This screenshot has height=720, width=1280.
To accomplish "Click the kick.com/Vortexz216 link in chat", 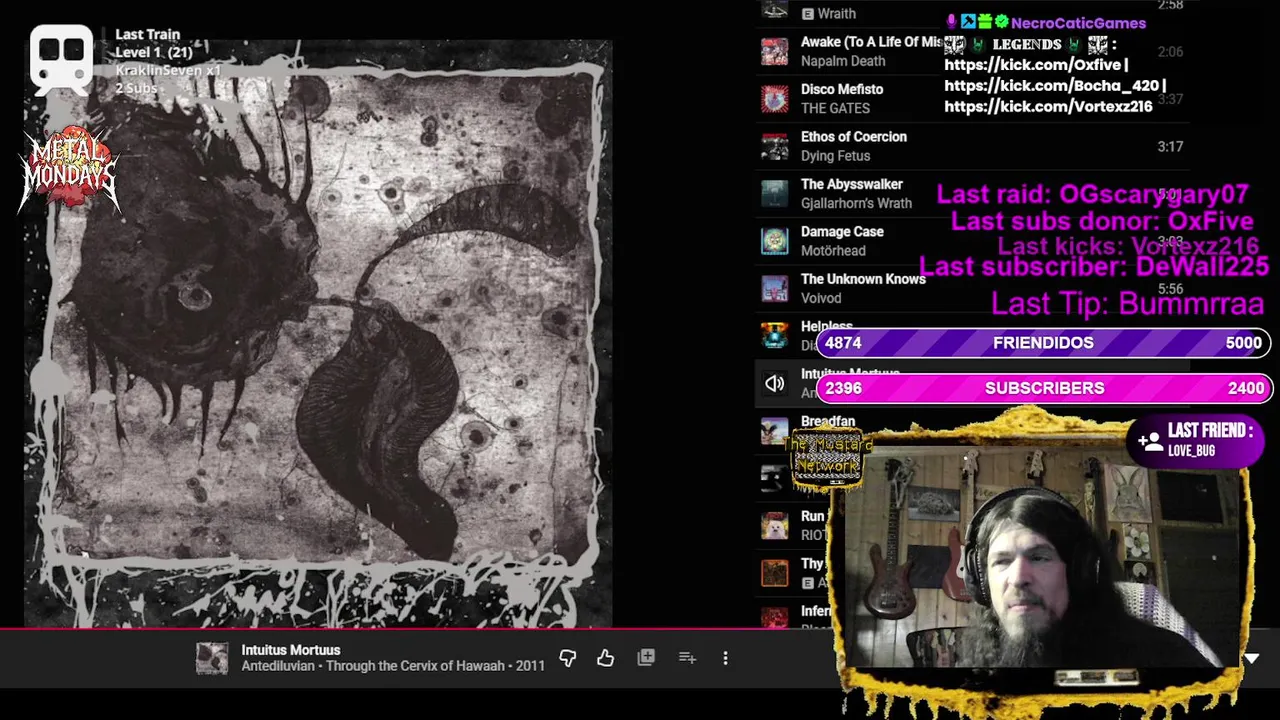I will click(x=1048, y=105).
